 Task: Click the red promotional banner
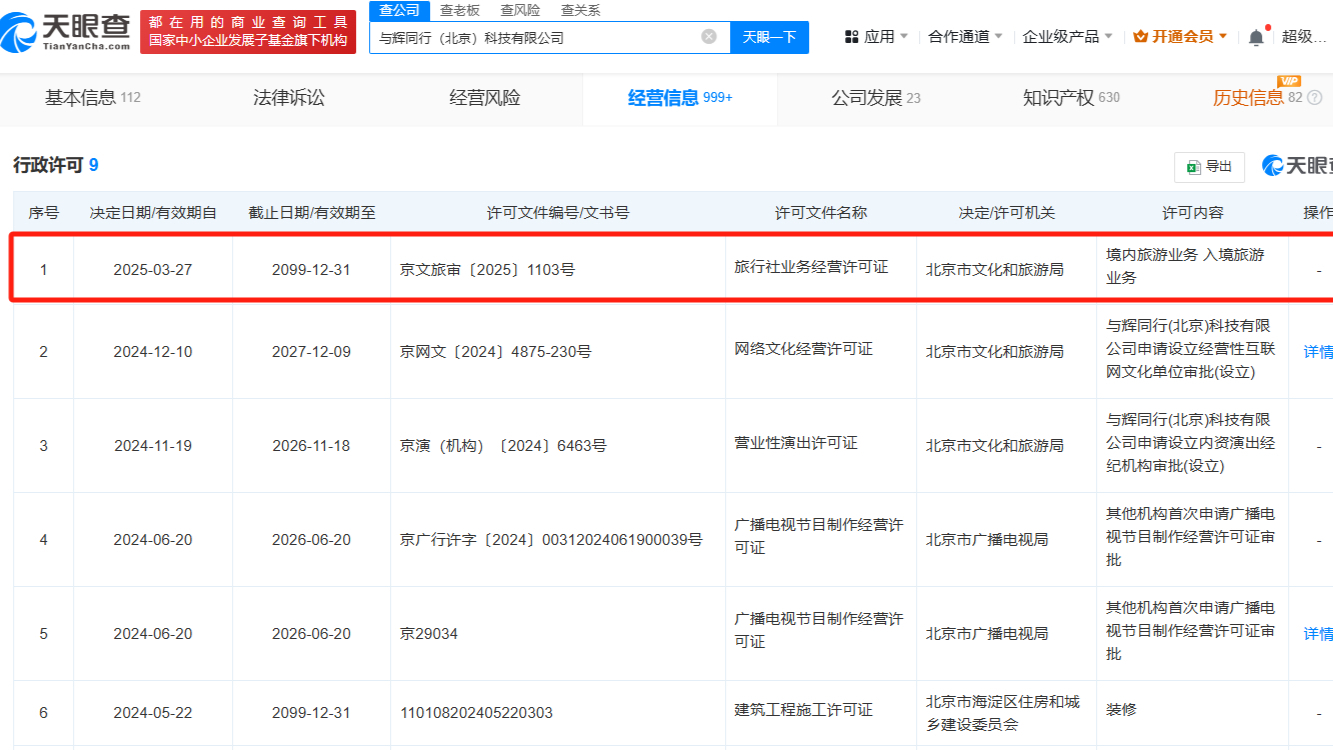coord(248,32)
